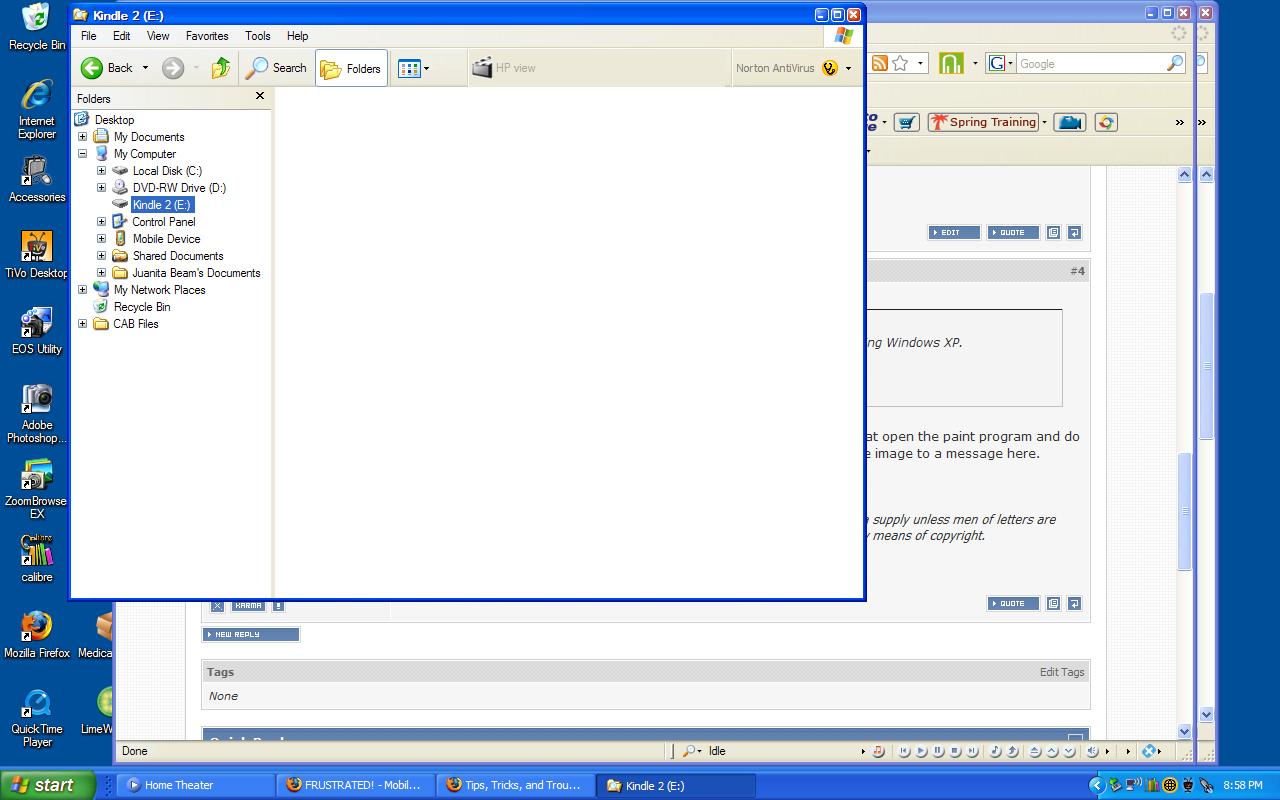Open the Help menu

click(297, 36)
